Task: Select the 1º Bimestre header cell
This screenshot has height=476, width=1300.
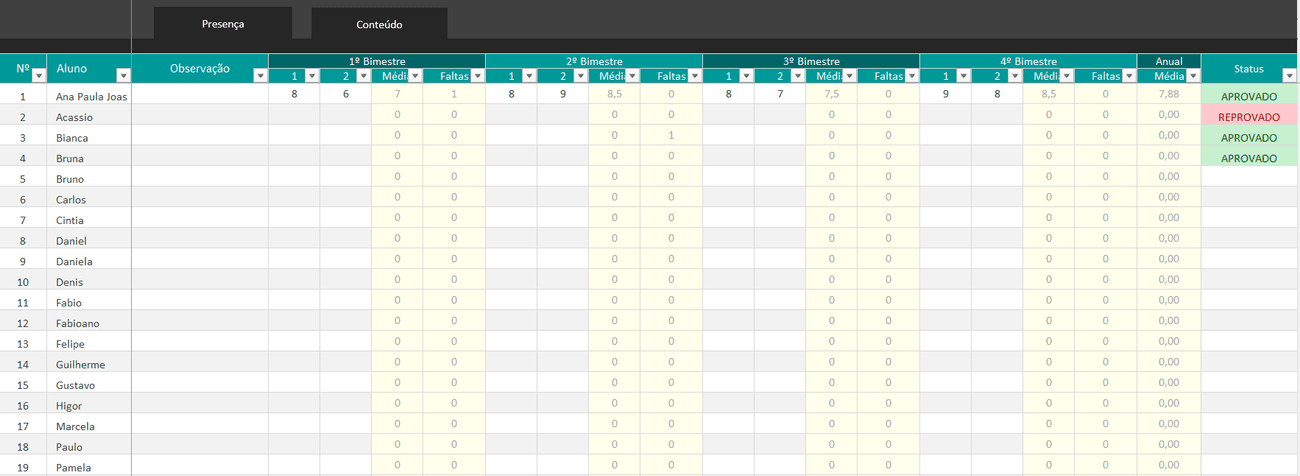Action: (x=377, y=61)
